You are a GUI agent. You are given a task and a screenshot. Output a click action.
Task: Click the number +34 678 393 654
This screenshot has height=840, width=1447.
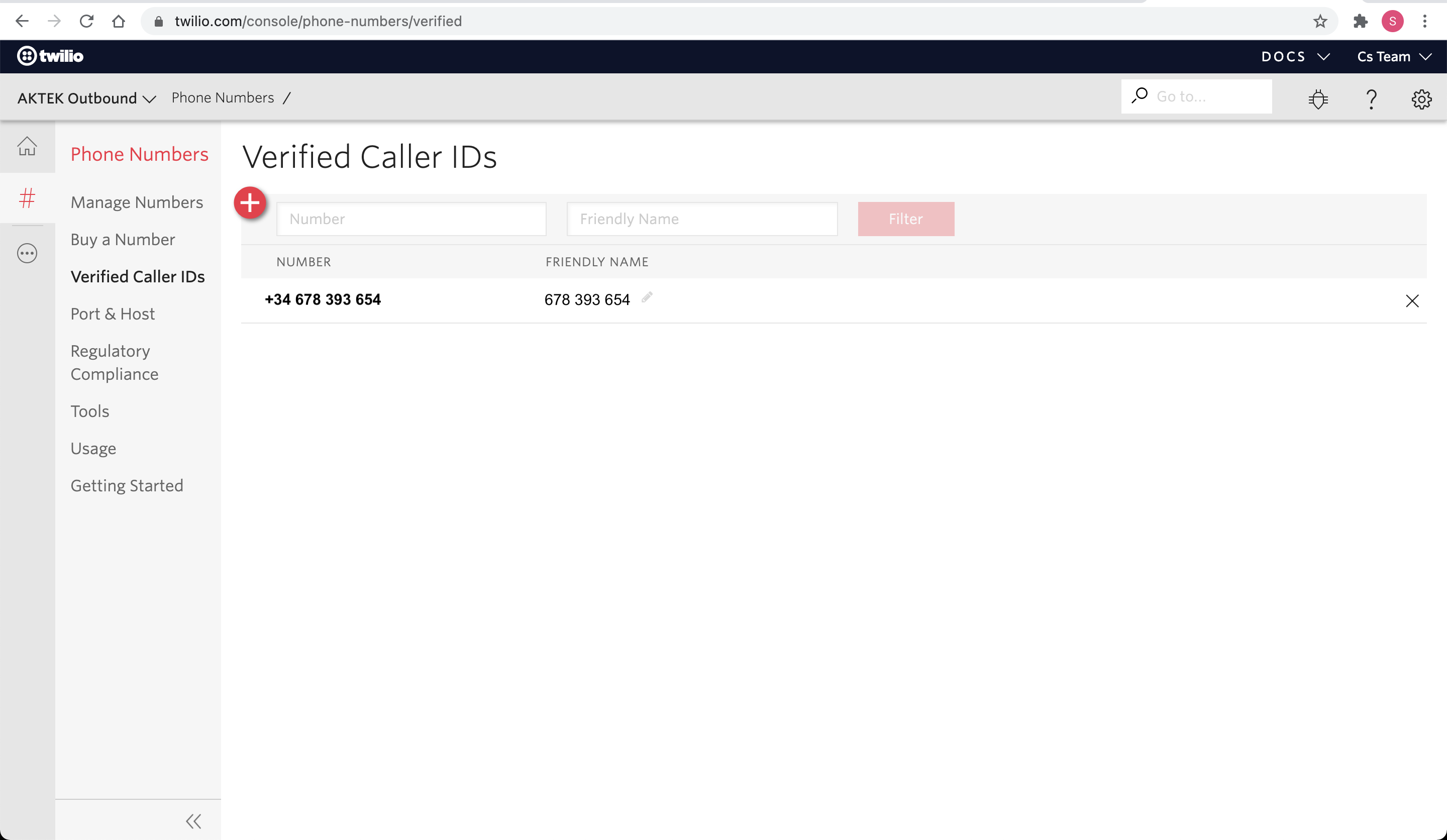click(x=323, y=300)
